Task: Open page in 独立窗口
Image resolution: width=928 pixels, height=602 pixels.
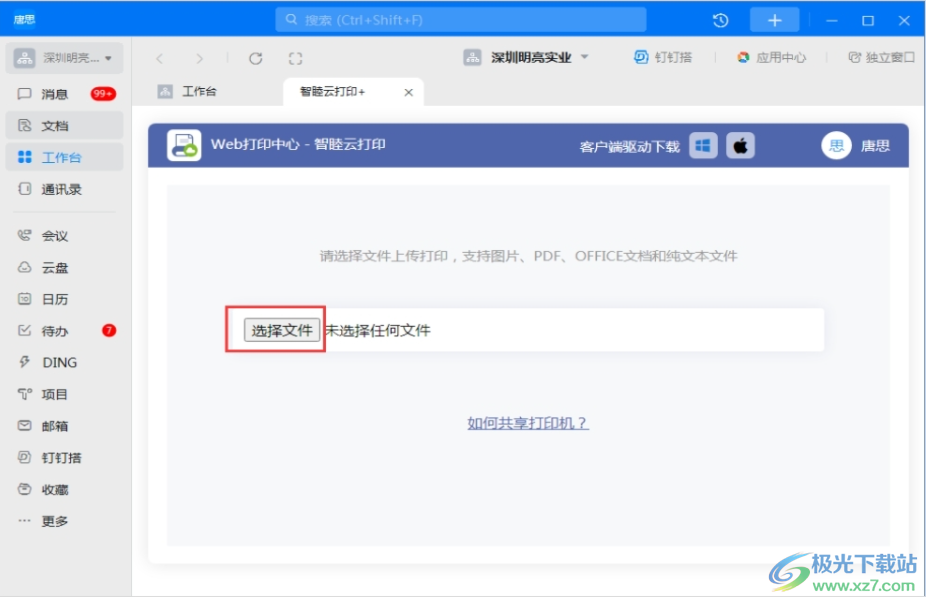Action: (881, 57)
